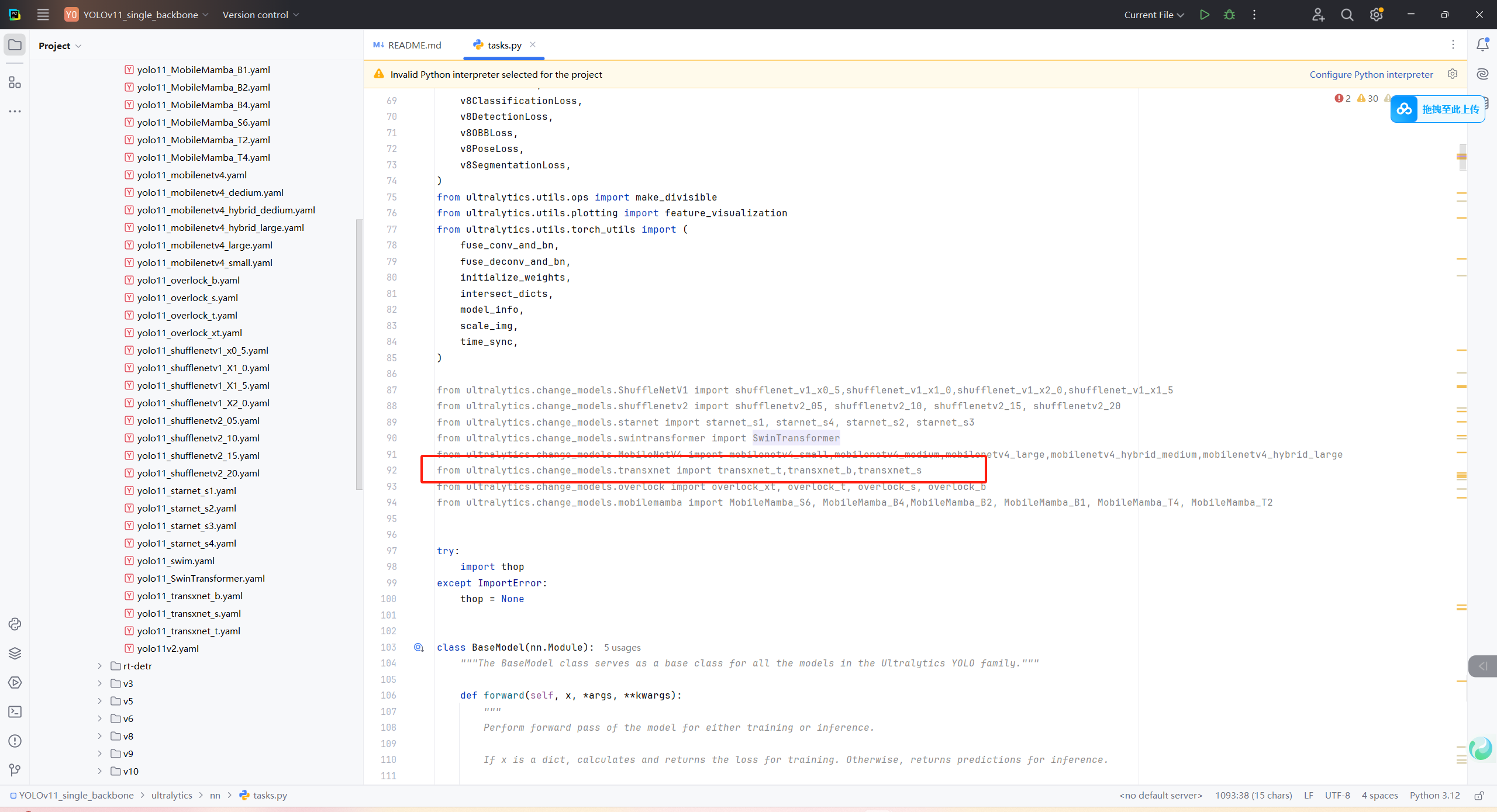1497x812 pixels.
Task: Click the Debug bug icon
Action: point(1229,15)
